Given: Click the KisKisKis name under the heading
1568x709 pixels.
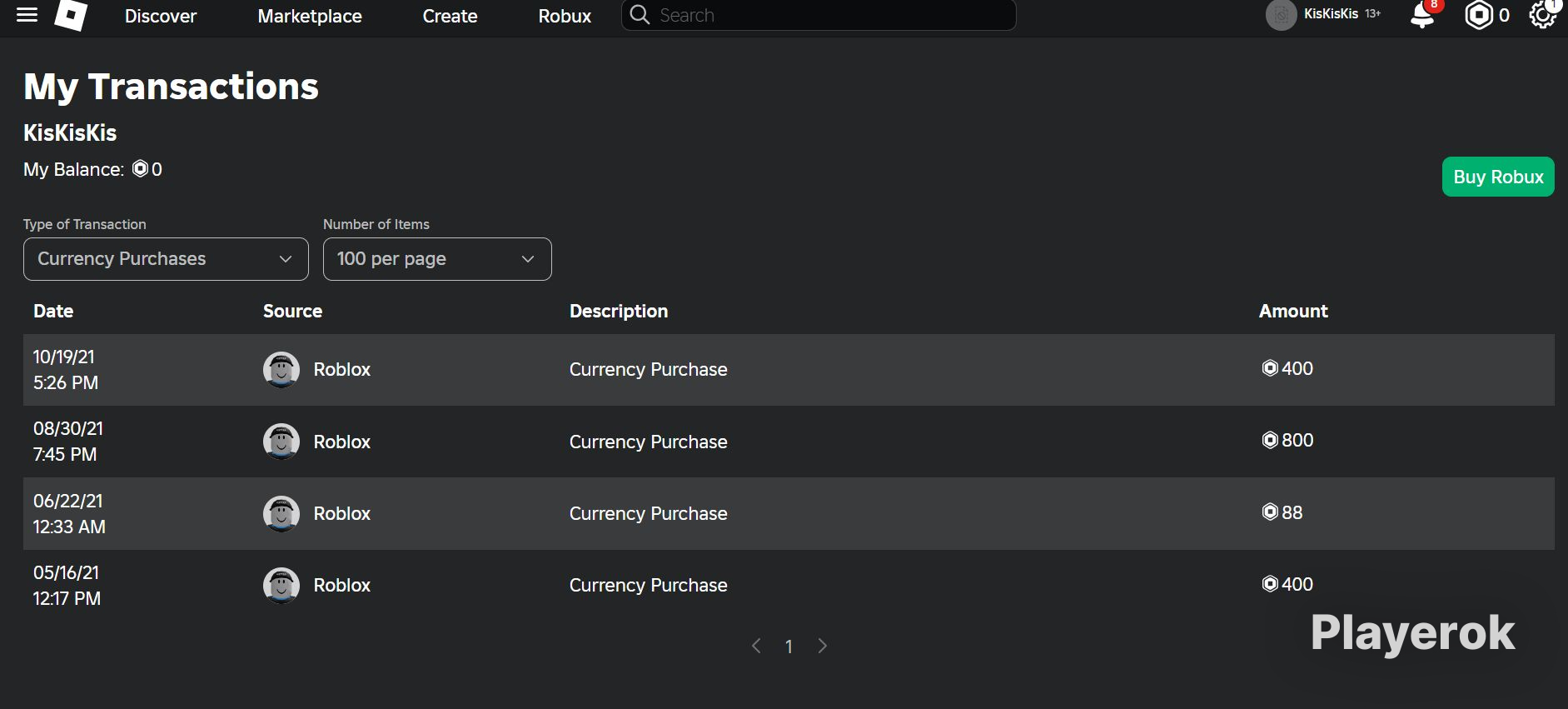Looking at the screenshot, I should [70, 132].
